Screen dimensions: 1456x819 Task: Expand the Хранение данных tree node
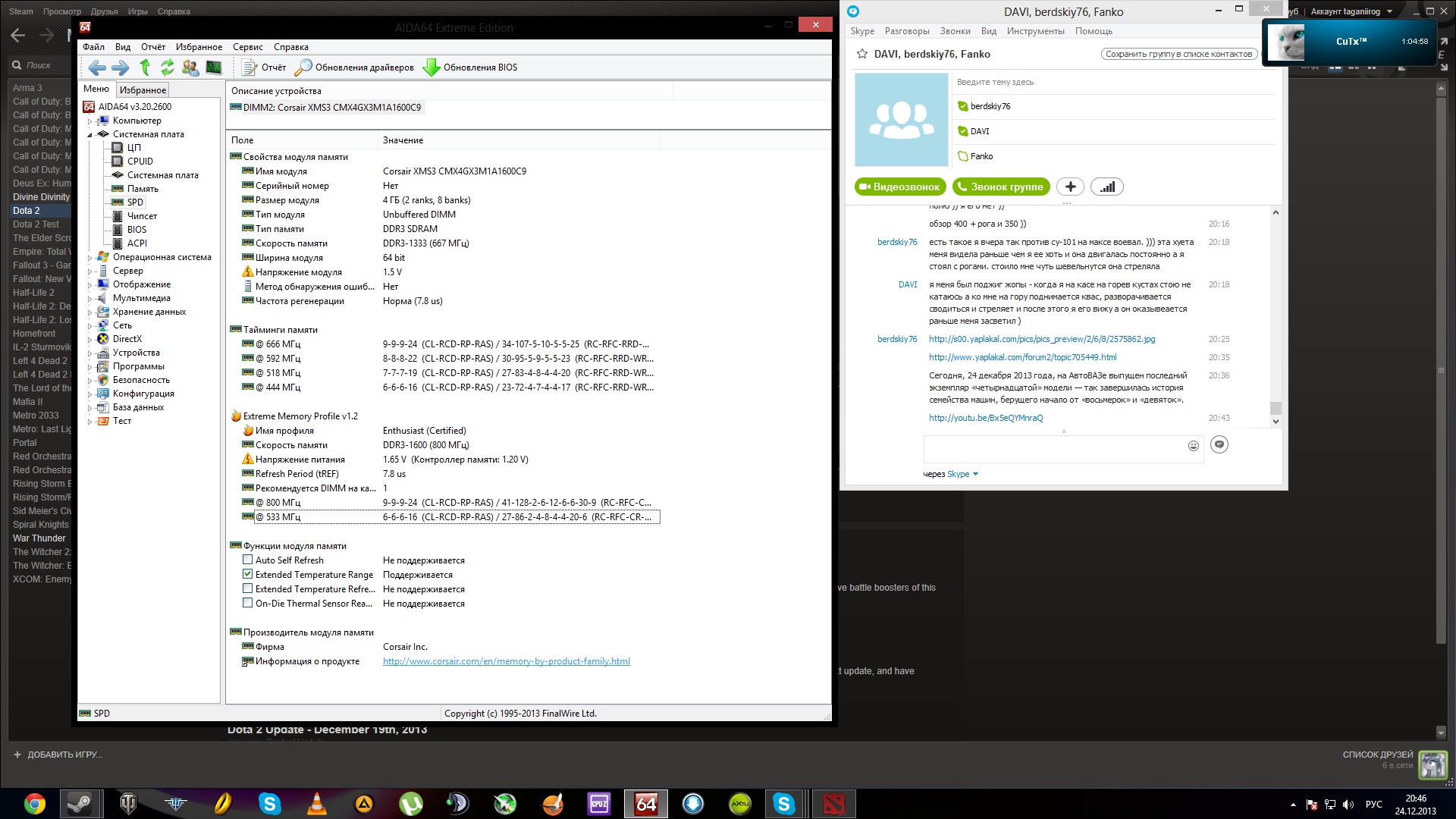click(x=89, y=312)
